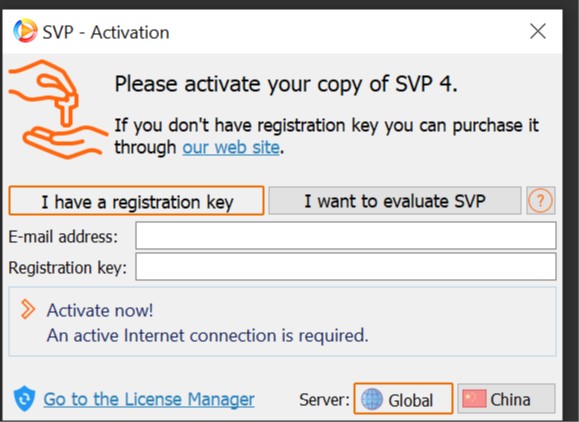Choose 'I want to evaluate SVP' option

tap(395, 201)
